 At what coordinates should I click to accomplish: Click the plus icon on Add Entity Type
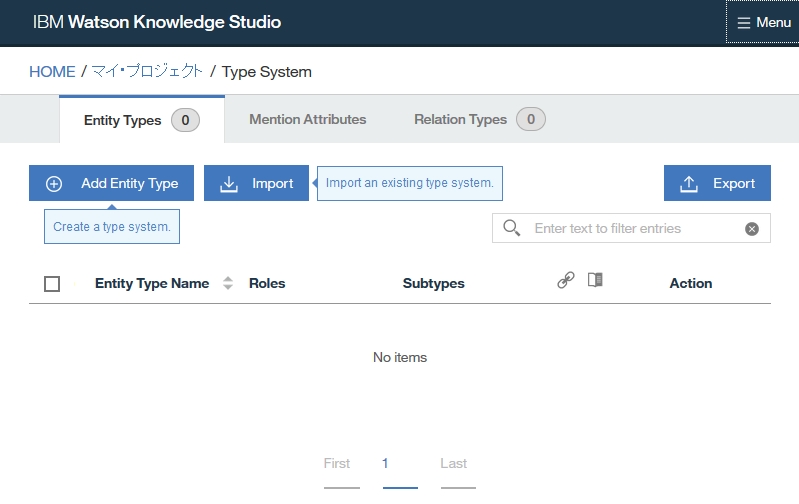(x=55, y=184)
